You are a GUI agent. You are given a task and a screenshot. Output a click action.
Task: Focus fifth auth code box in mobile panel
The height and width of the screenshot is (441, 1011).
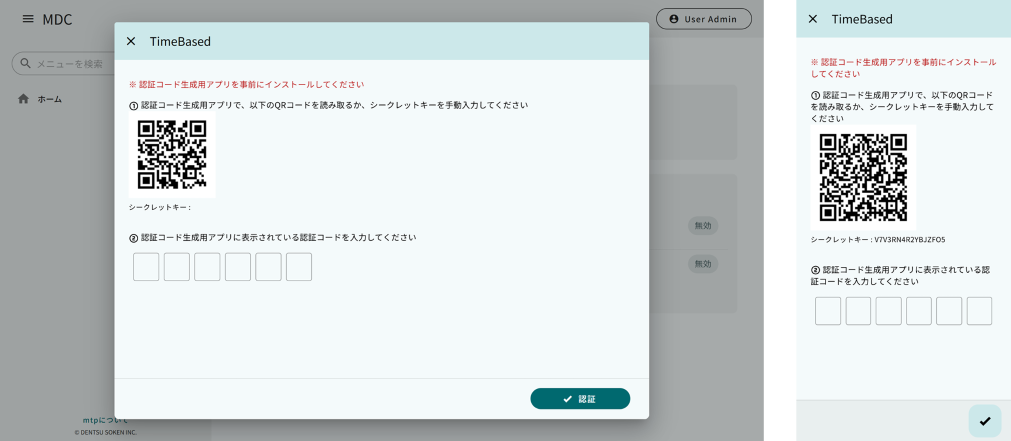coord(949,311)
